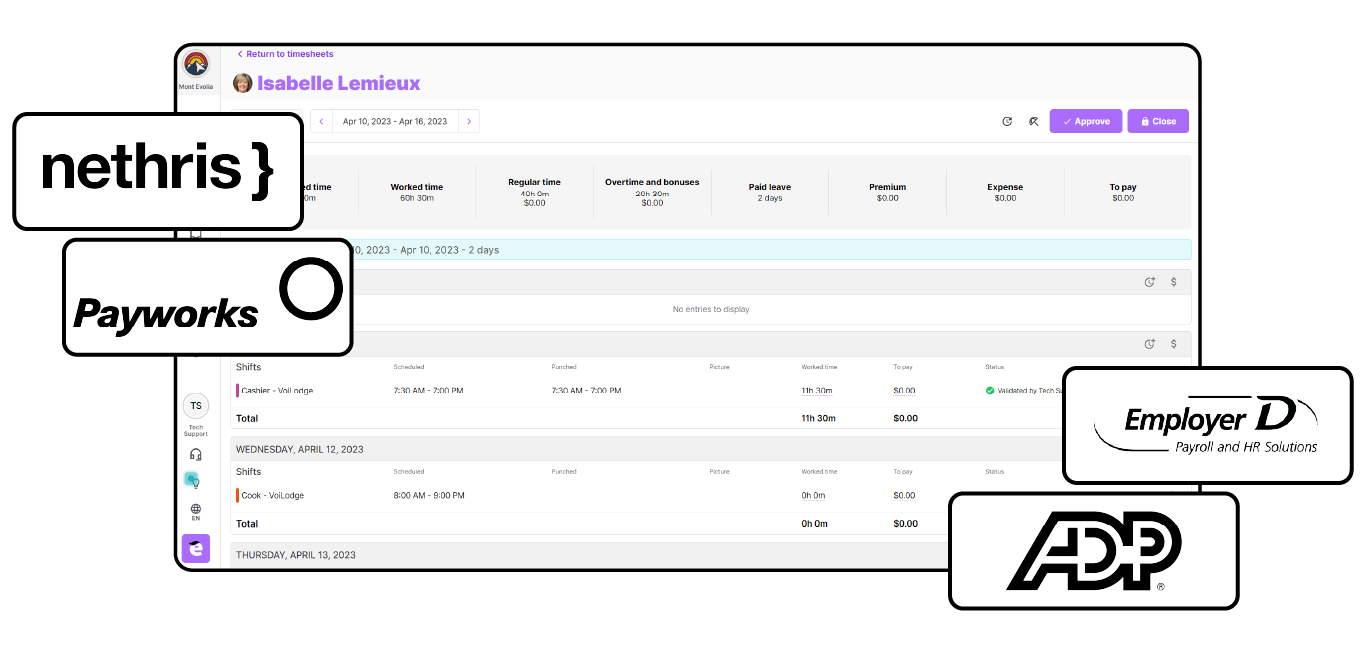Click the punched 7:30 AM - 7:00 PM time
The width and height of the screenshot is (1366, 656).
point(586,391)
